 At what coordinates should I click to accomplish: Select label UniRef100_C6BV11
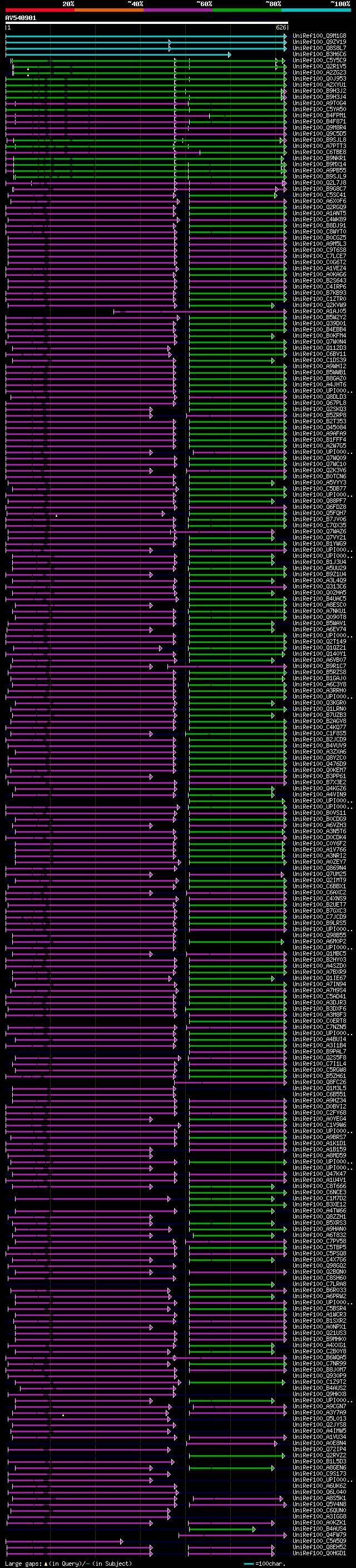(319, 354)
